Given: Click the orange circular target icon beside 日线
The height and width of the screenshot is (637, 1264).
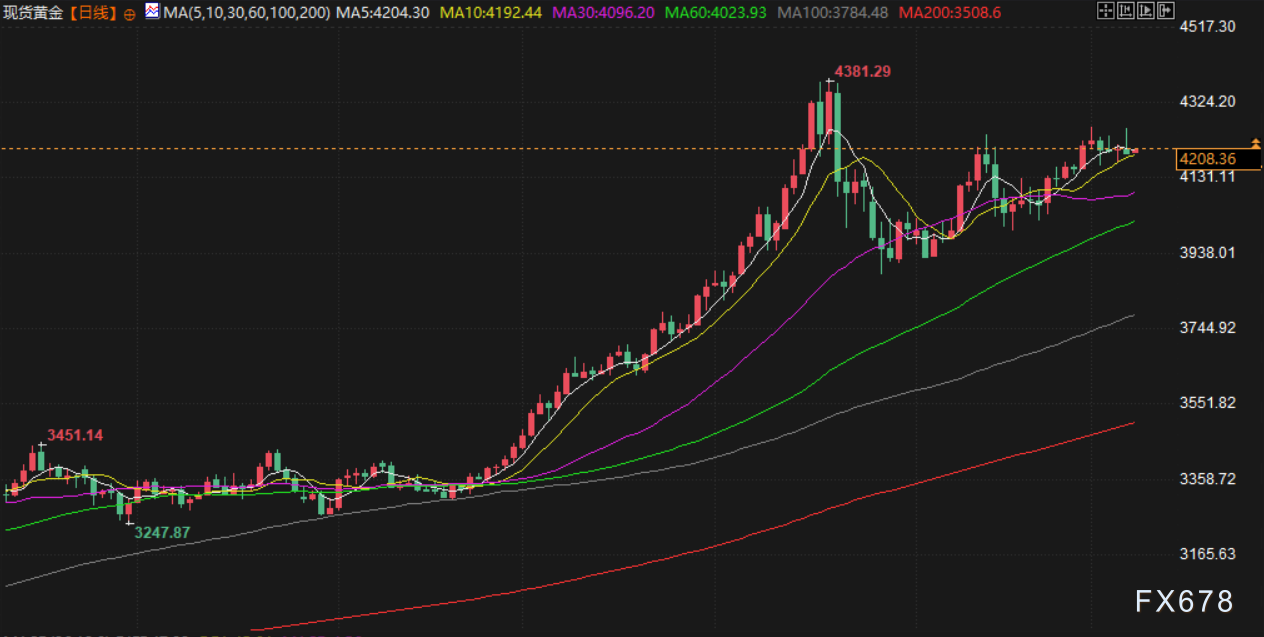Looking at the screenshot, I should (129, 13).
